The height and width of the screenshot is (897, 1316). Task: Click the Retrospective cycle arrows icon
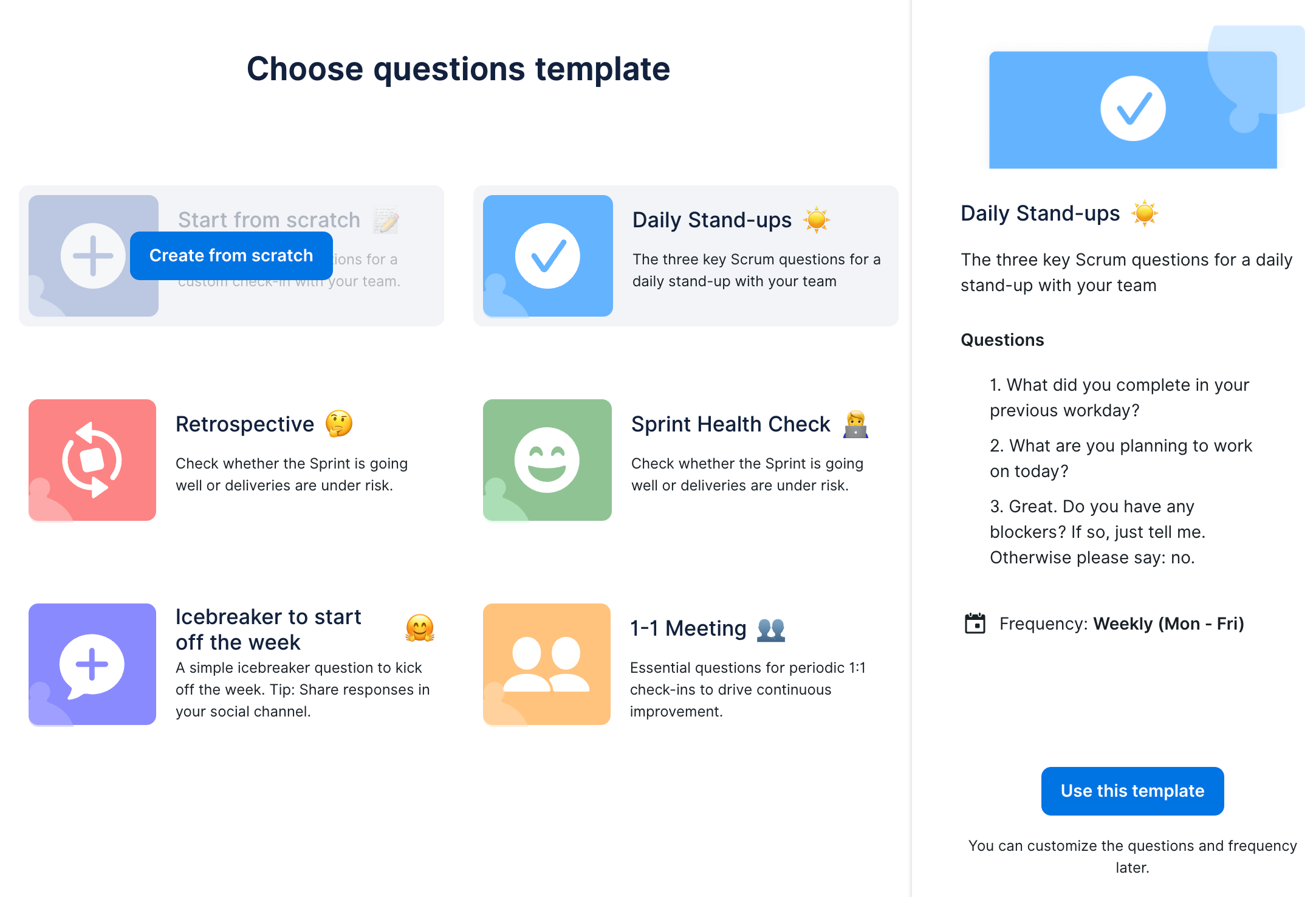[92, 460]
